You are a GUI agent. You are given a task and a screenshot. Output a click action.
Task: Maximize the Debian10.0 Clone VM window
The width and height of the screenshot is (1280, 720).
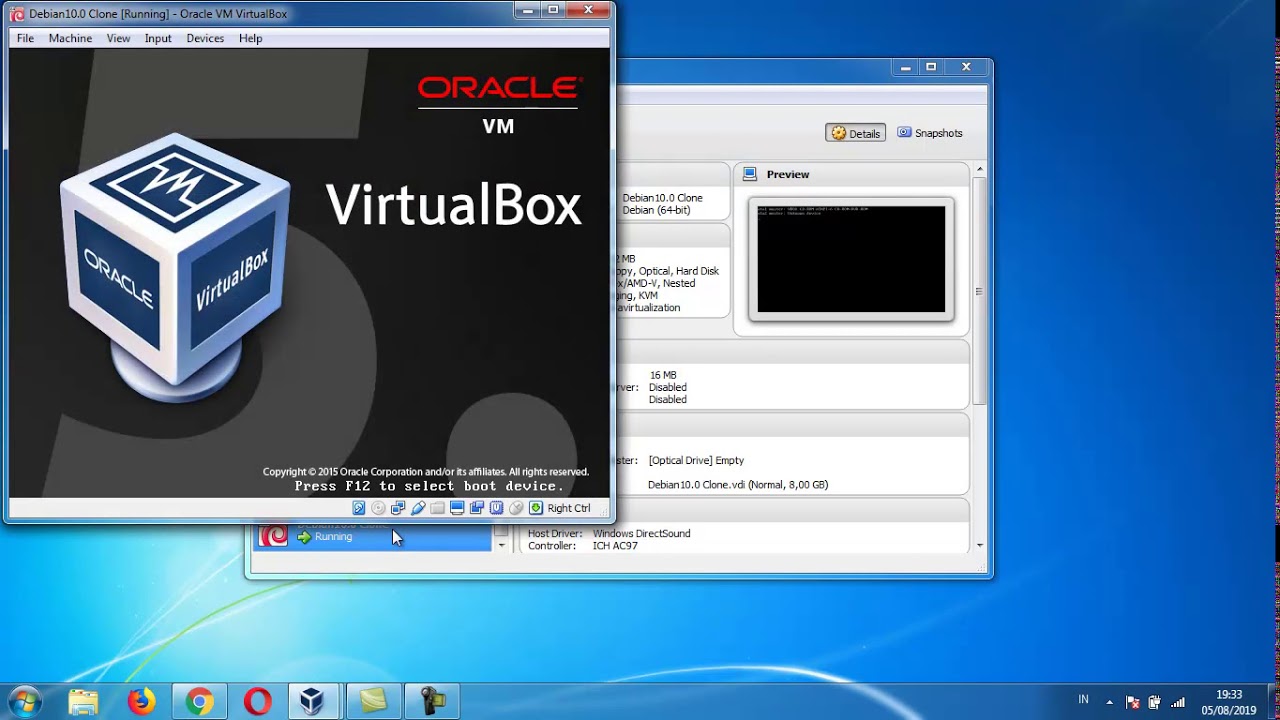[554, 10]
